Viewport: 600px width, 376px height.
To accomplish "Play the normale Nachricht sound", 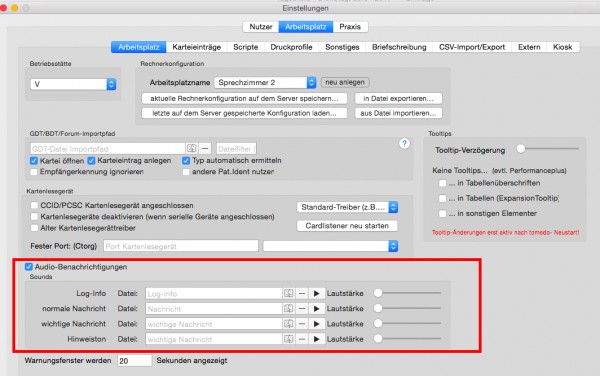I will click(x=316, y=308).
